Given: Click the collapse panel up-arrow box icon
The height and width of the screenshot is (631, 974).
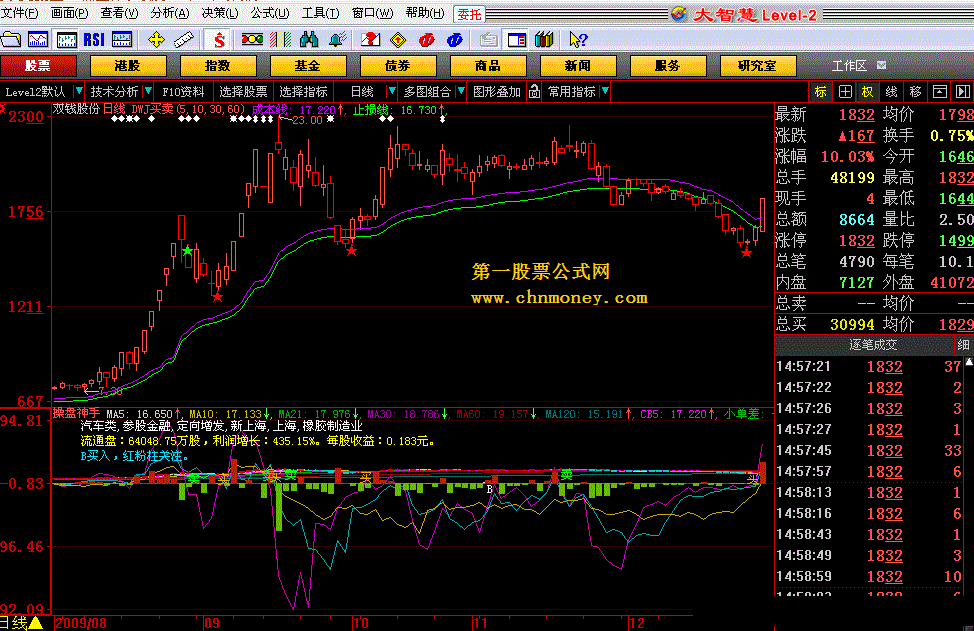Looking at the screenshot, I should tap(940, 92).
